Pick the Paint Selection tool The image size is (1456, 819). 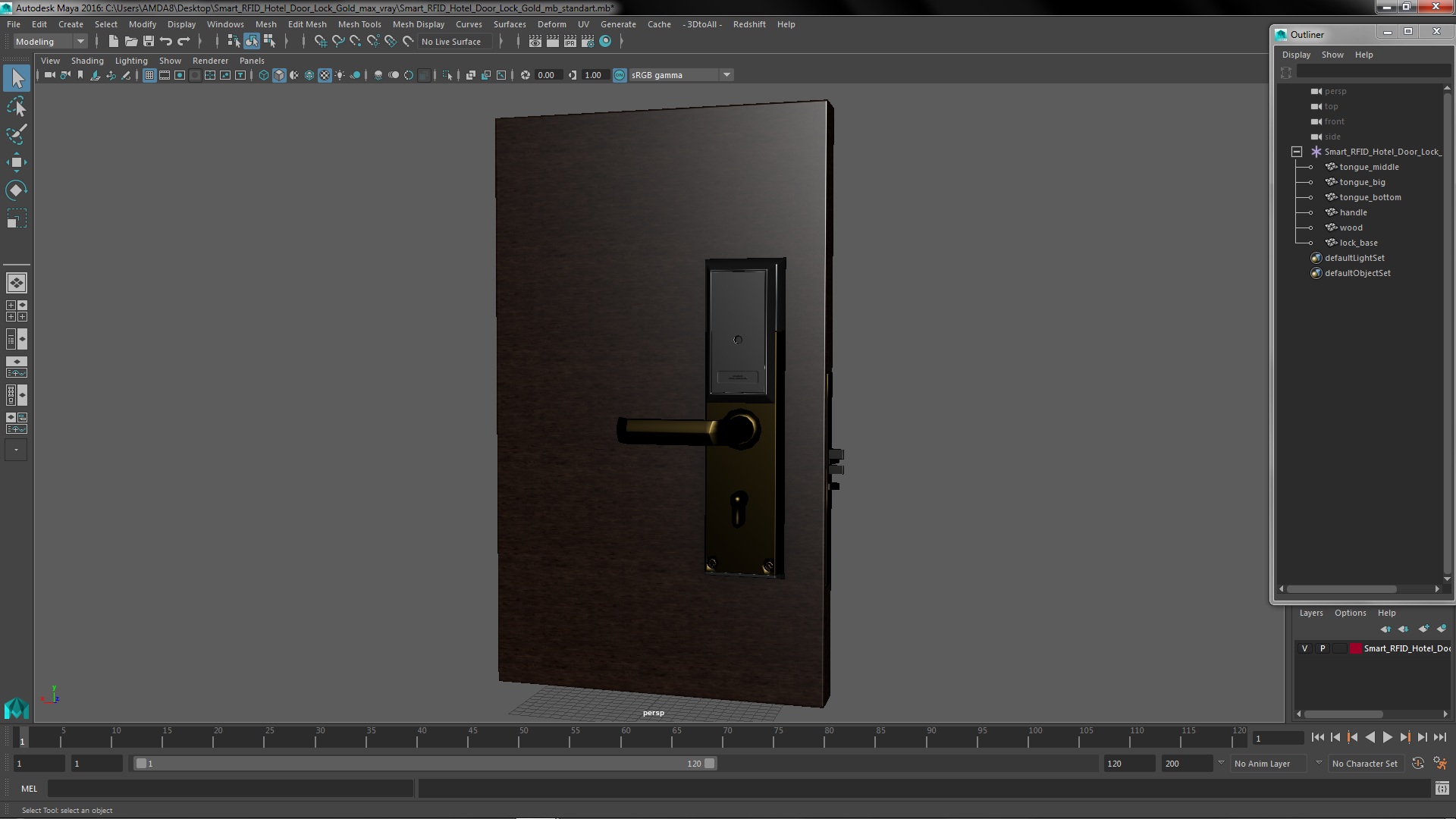[16, 134]
